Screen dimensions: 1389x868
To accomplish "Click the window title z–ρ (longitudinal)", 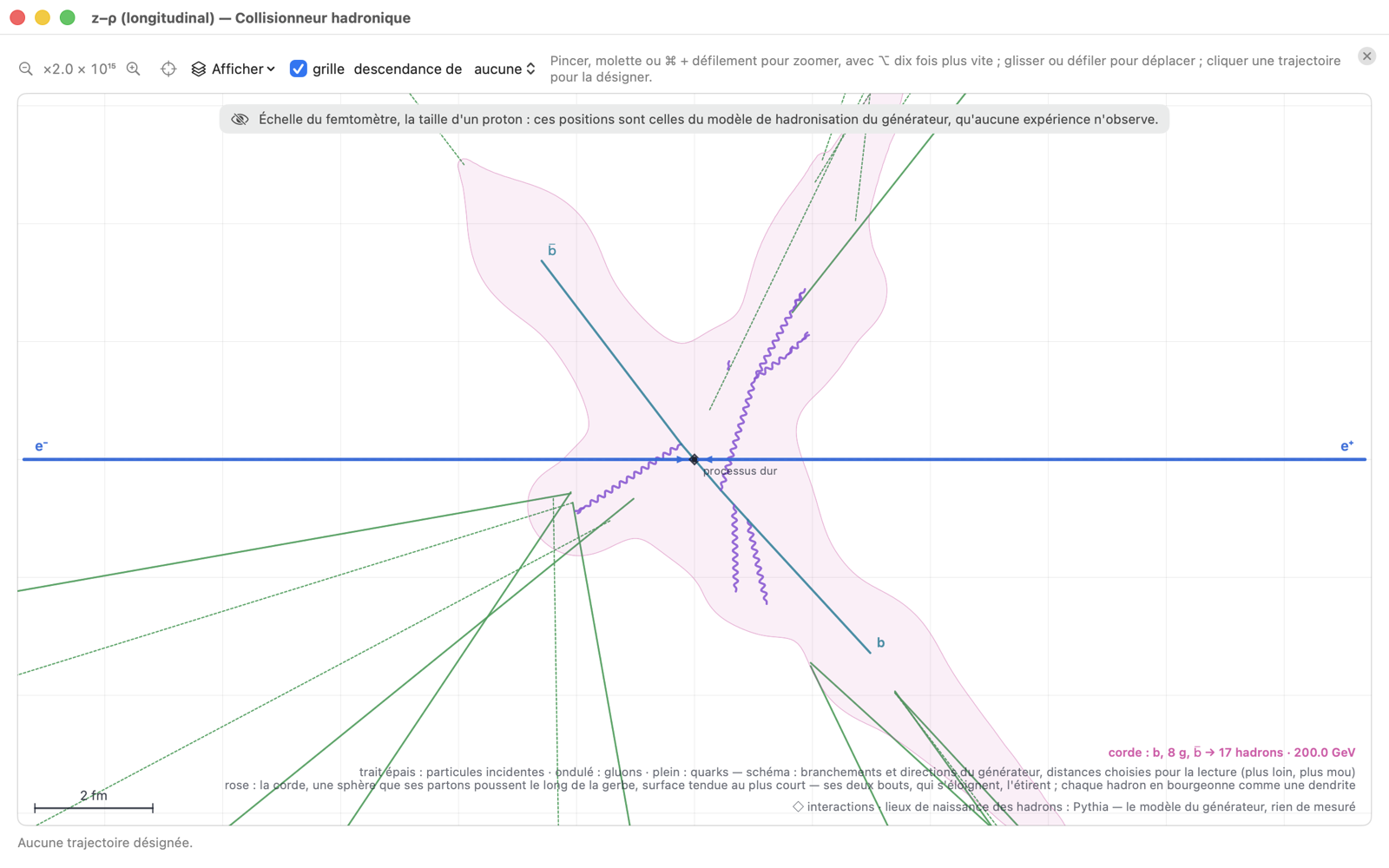I will point(251,17).
